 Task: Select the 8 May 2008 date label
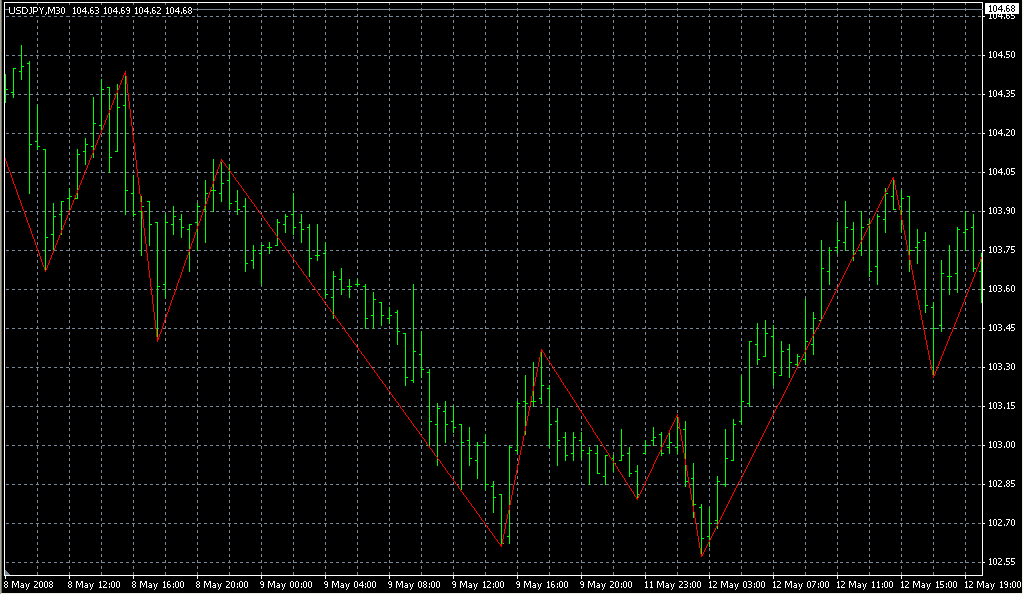pyautogui.click(x=27, y=584)
